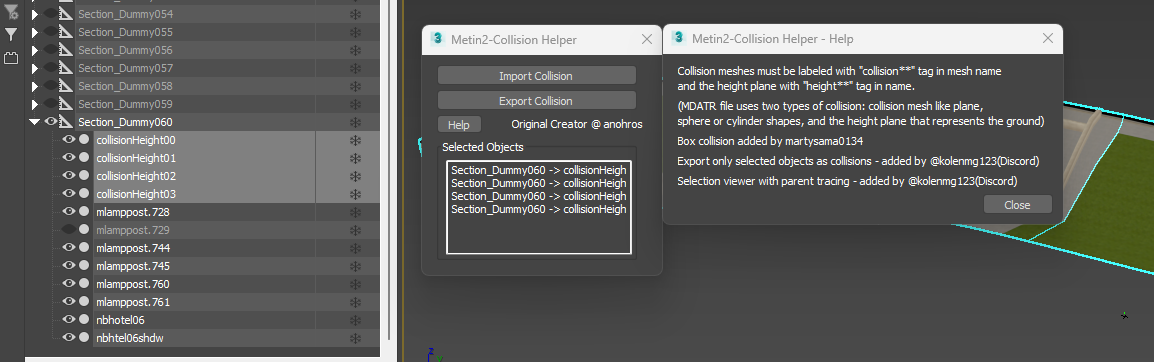Screen dimensions: 1154x362
Task: Select mlamppost.761 object name
Action: pyautogui.click(x=133, y=302)
